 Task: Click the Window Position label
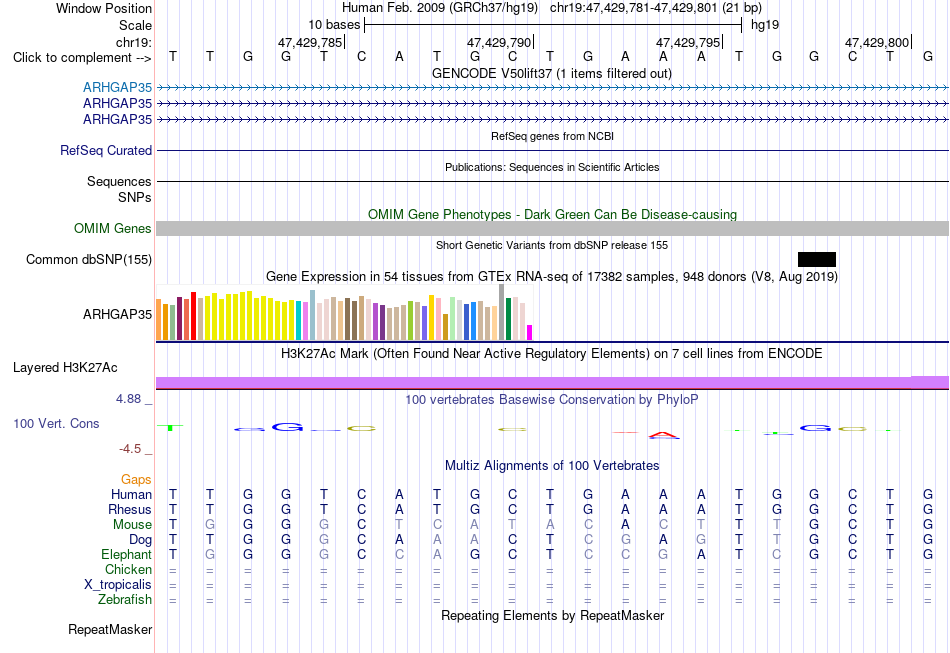[x=104, y=8]
